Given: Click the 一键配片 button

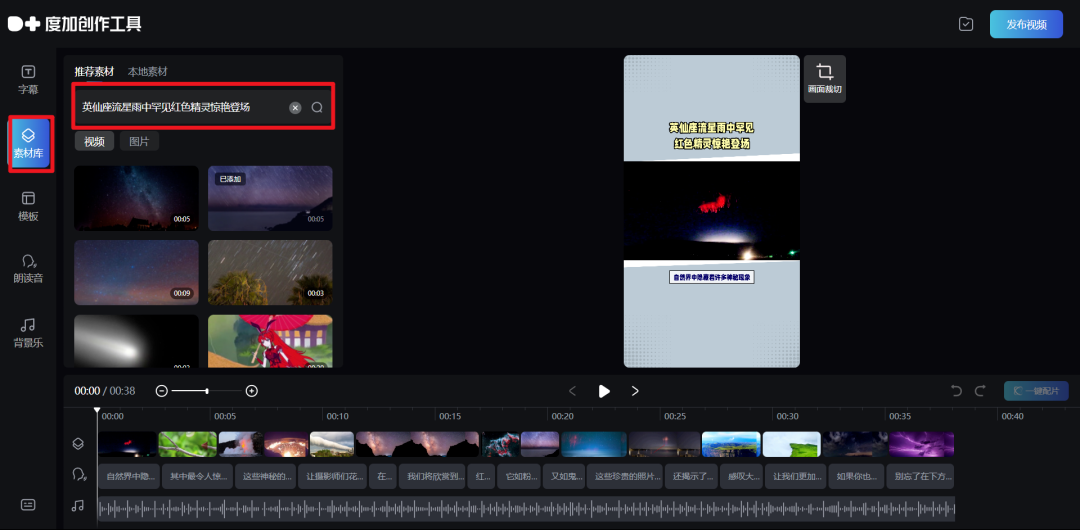Looking at the screenshot, I should pyautogui.click(x=1036, y=391).
